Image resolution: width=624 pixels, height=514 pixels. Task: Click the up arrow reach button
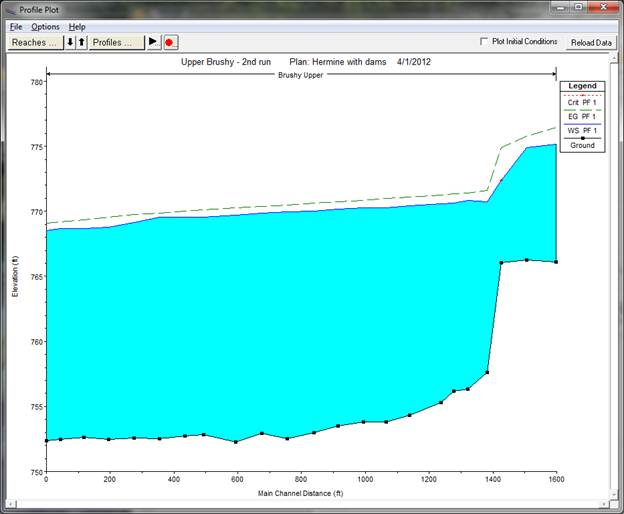(82, 42)
